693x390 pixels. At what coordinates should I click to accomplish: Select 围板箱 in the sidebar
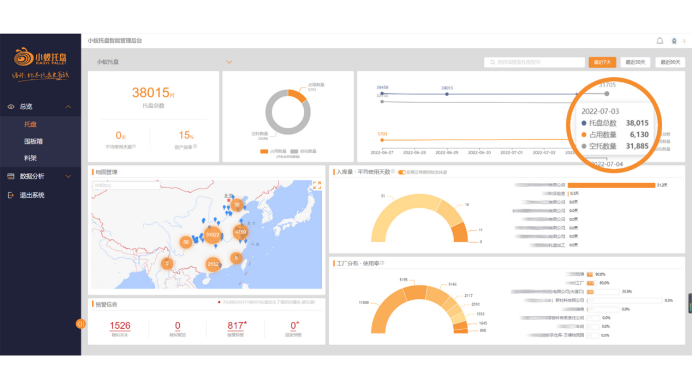point(33,141)
